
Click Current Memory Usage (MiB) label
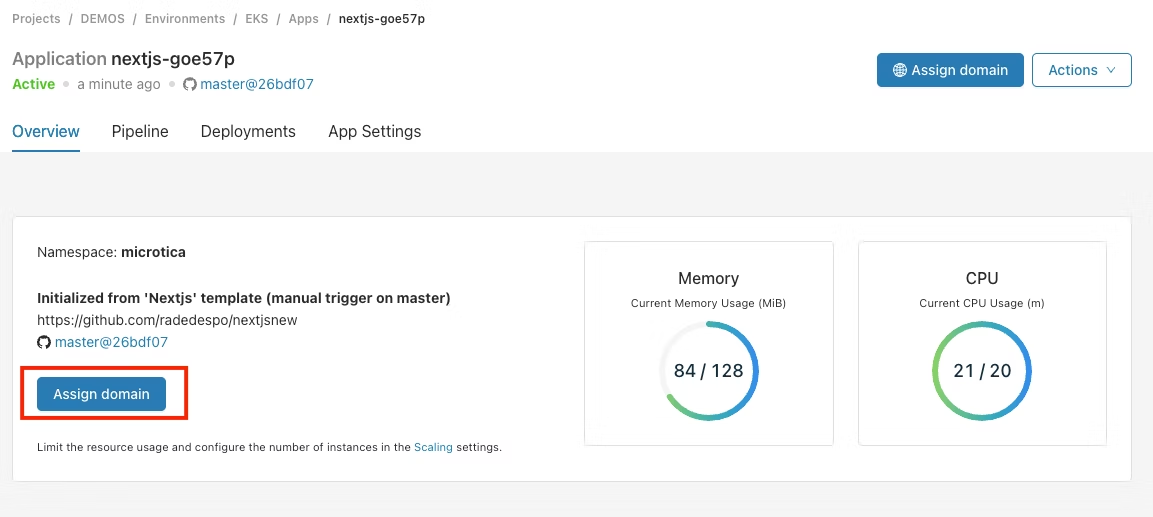(708, 303)
